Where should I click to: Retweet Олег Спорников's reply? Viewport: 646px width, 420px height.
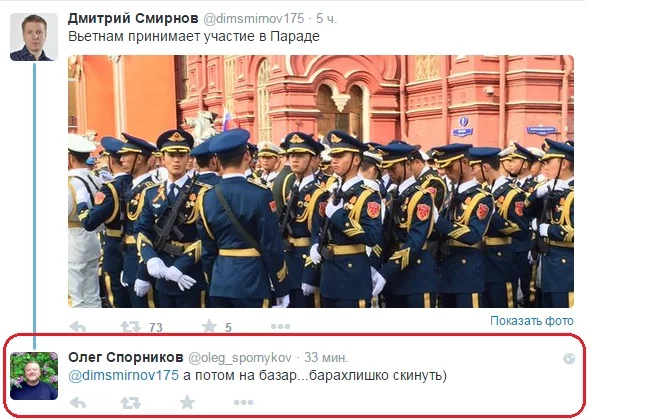(131, 402)
